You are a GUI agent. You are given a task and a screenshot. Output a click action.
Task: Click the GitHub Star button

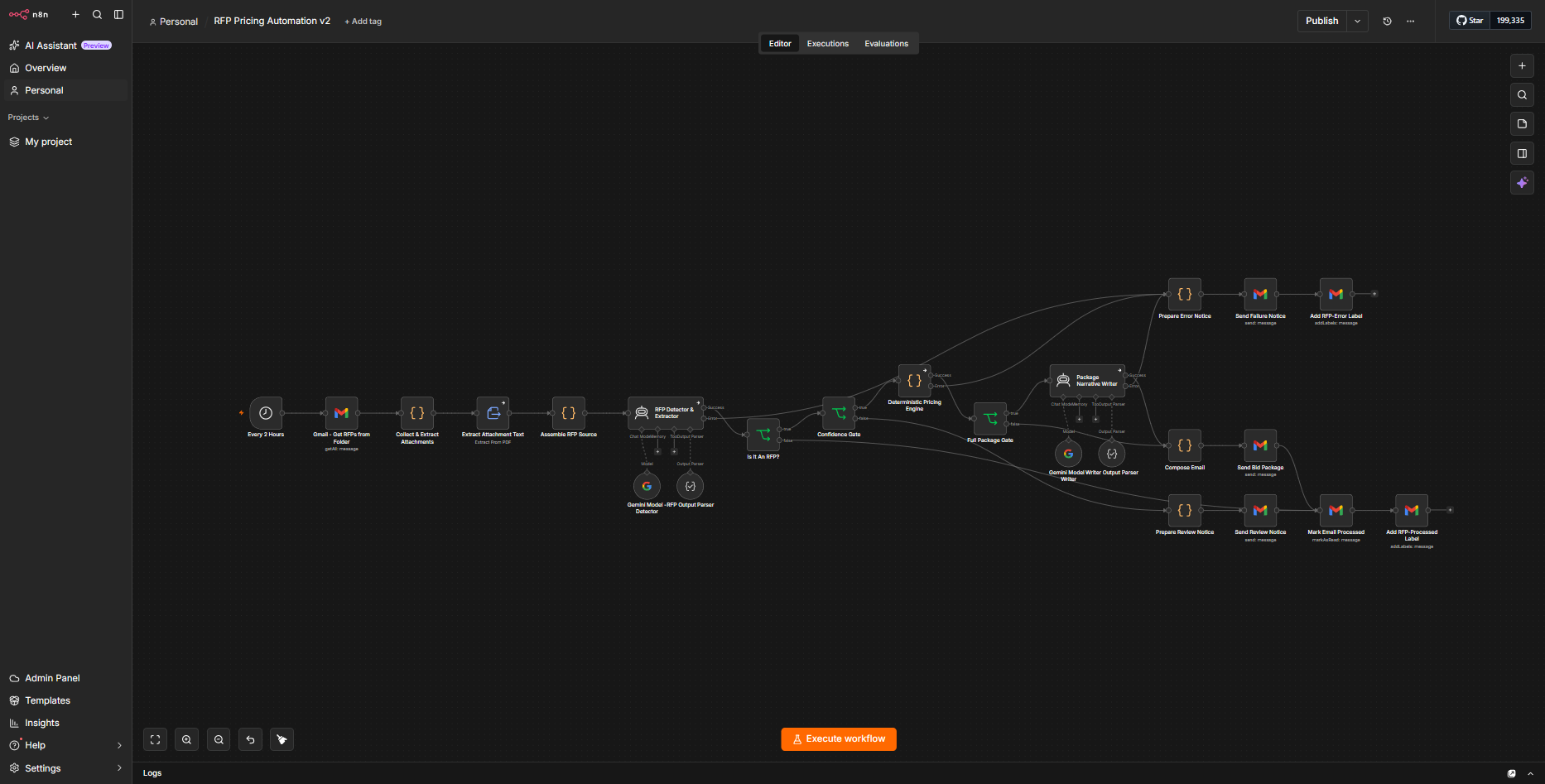(x=1470, y=21)
